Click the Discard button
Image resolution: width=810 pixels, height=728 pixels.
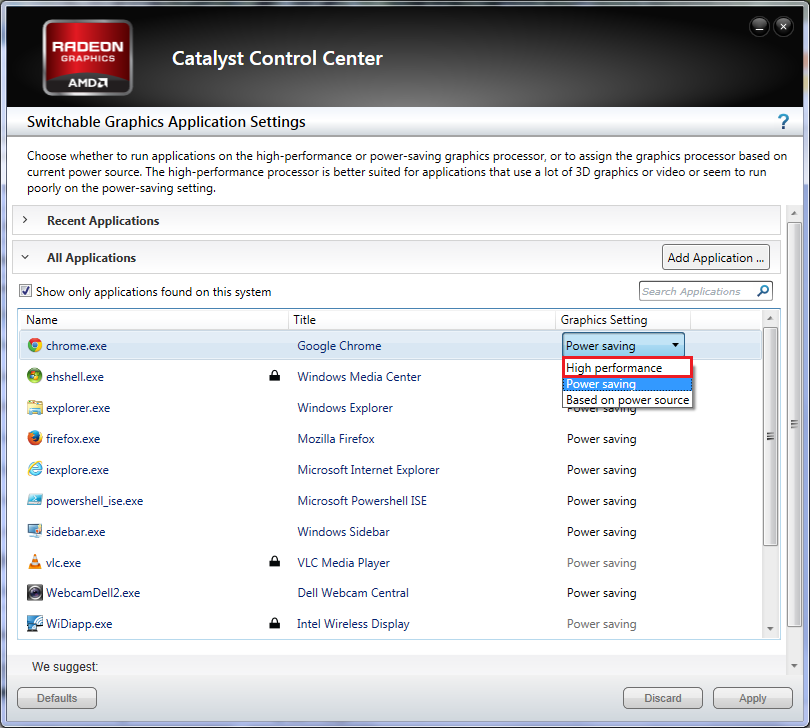click(x=663, y=698)
